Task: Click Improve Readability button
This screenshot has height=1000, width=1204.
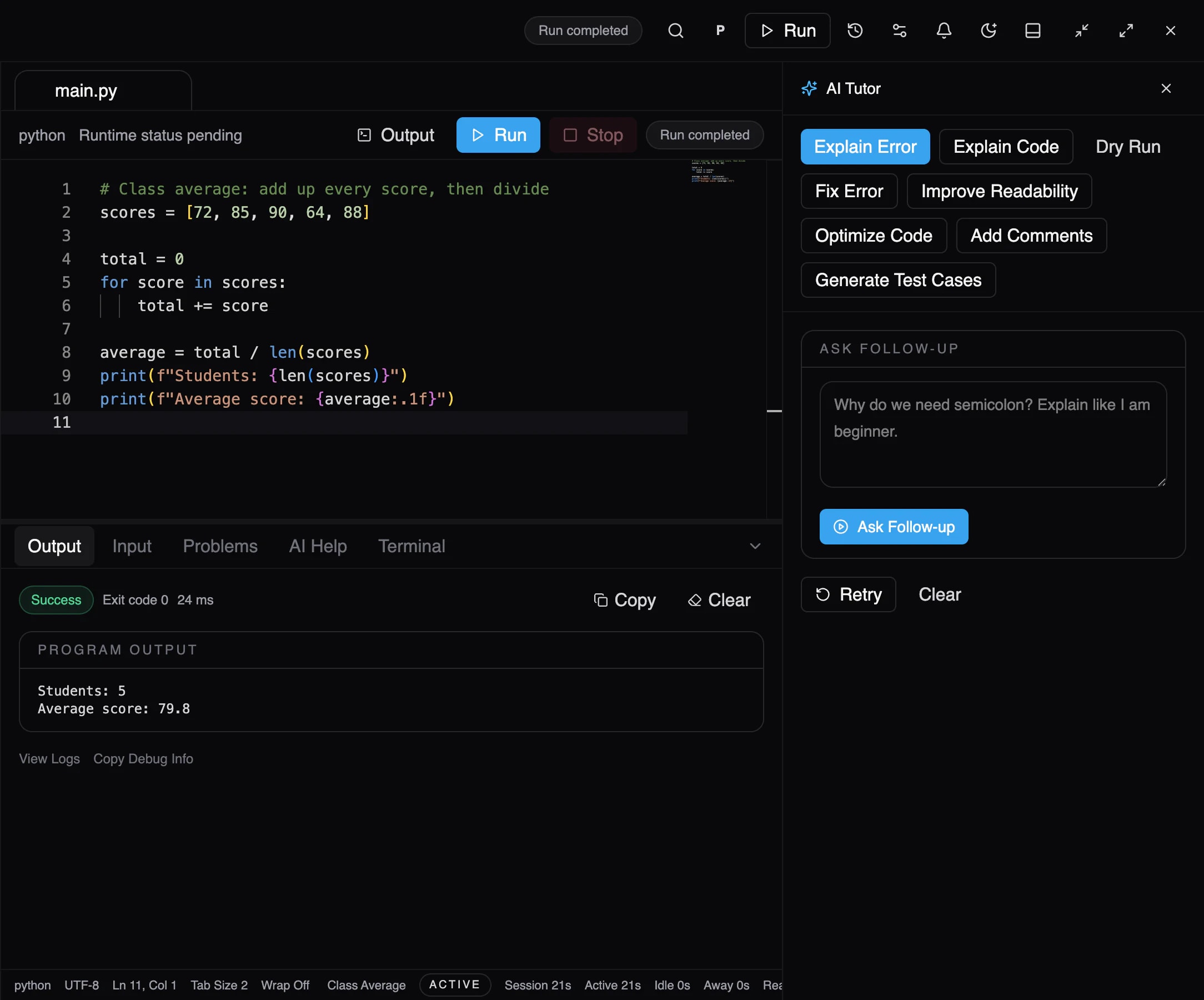Action: tap(999, 191)
